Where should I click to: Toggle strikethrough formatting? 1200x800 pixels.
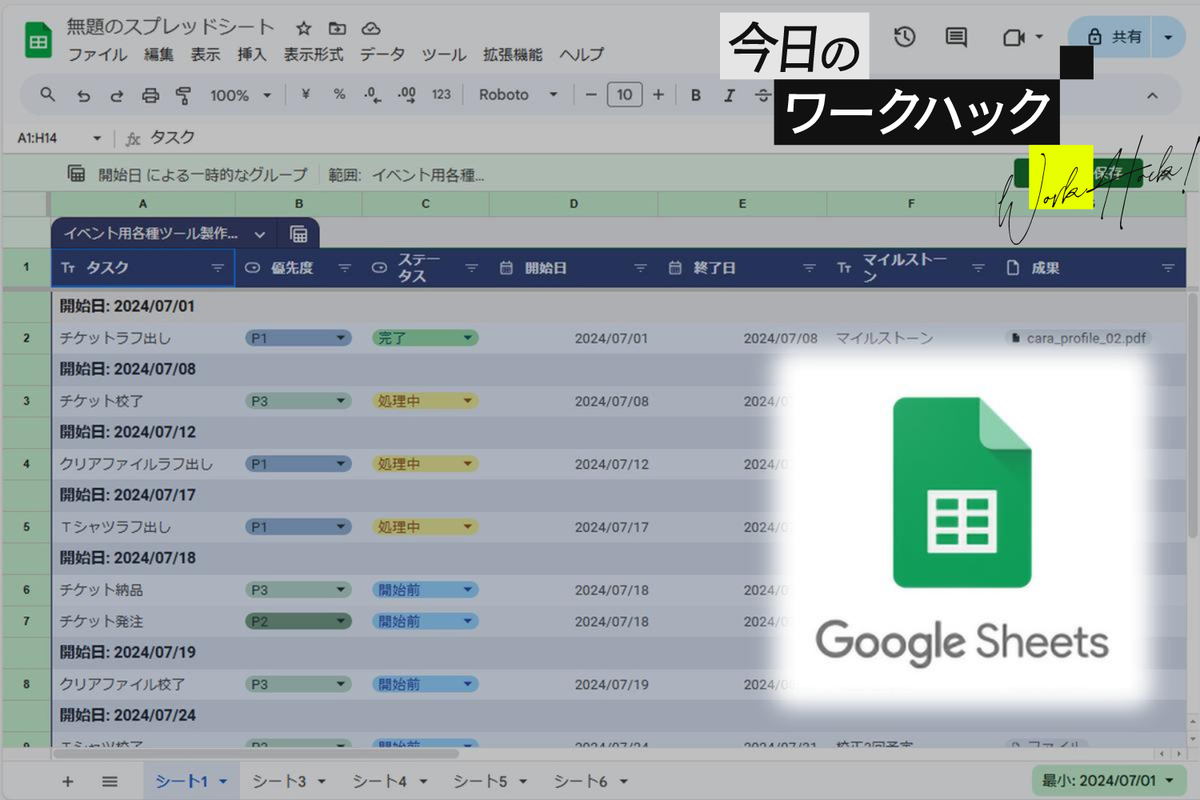click(x=762, y=96)
